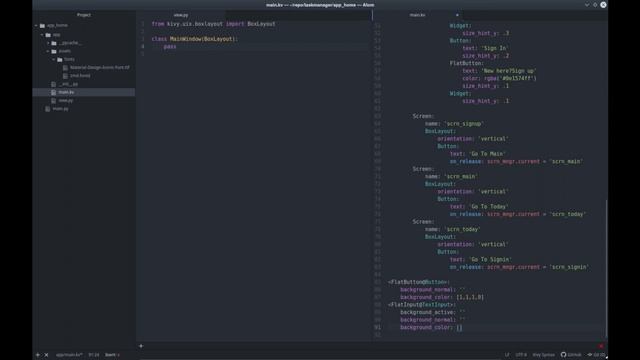Click line number 91 in main.kv gutter
640x360 pixels.
tap(377, 327)
